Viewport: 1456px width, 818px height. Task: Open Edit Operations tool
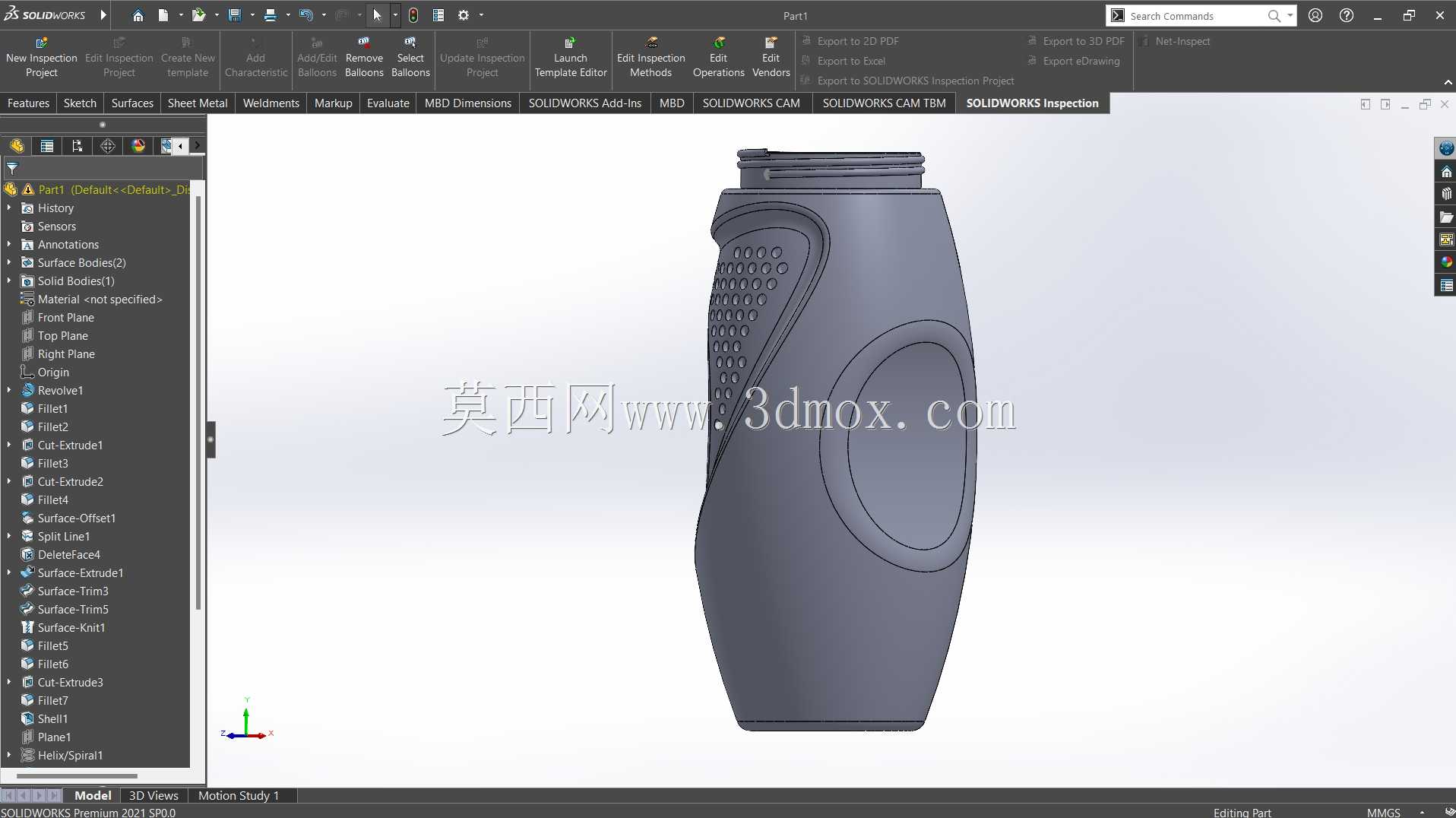tap(718, 57)
